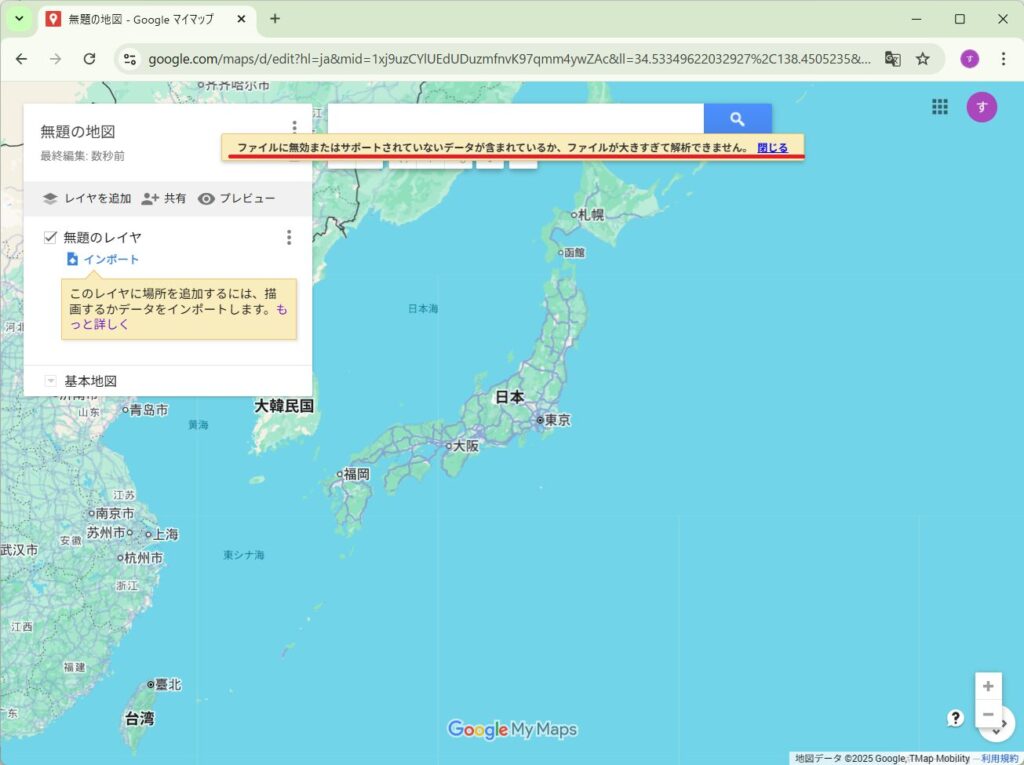Click the blue search button
This screenshot has width=1024, height=765.
point(737,119)
